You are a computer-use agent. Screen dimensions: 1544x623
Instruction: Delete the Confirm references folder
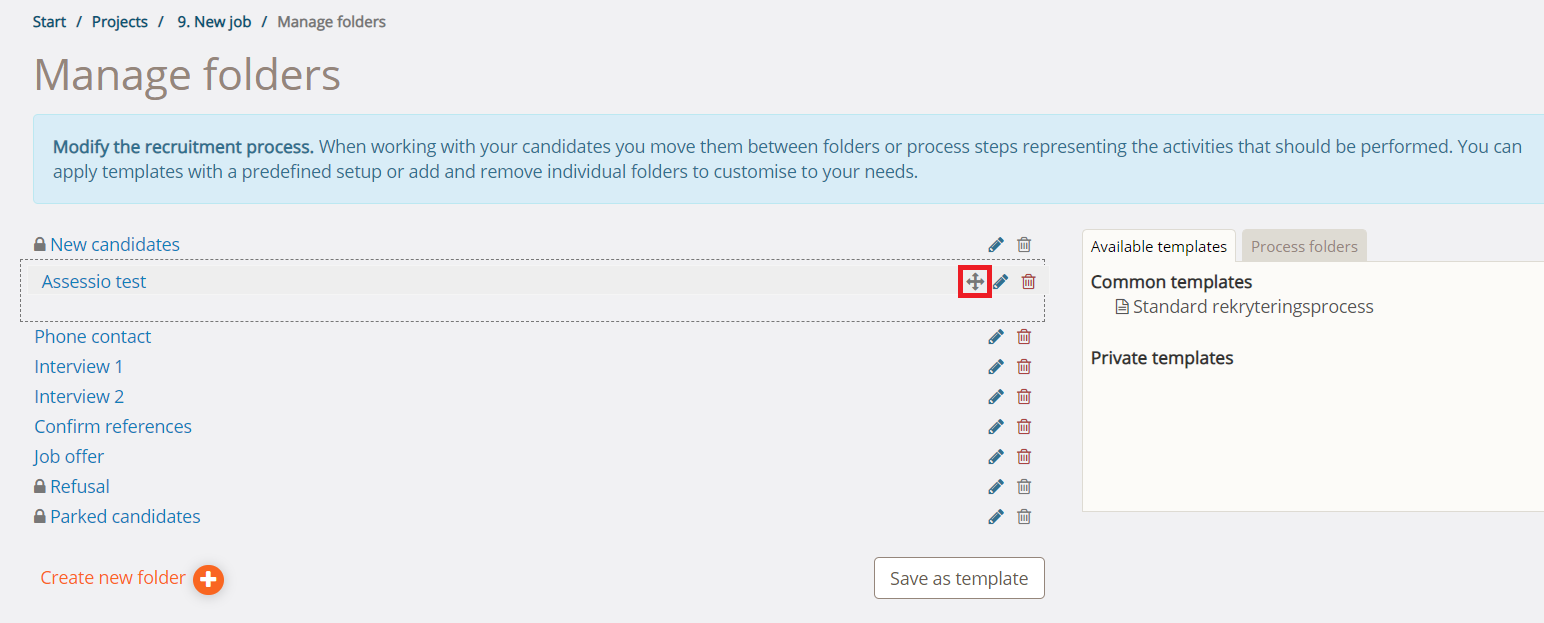(x=1024, y=427)
